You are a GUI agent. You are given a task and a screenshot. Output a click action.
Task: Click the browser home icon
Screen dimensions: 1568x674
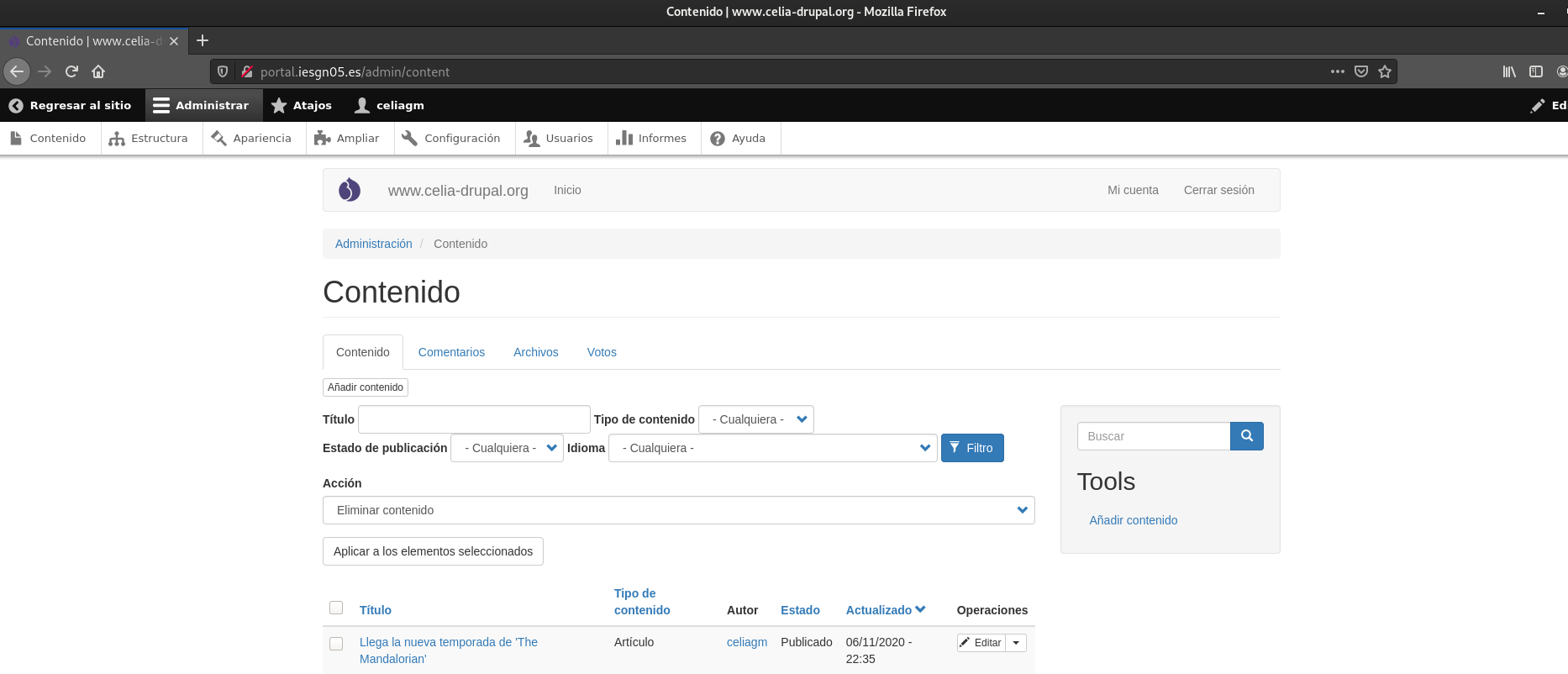[98, 71]
